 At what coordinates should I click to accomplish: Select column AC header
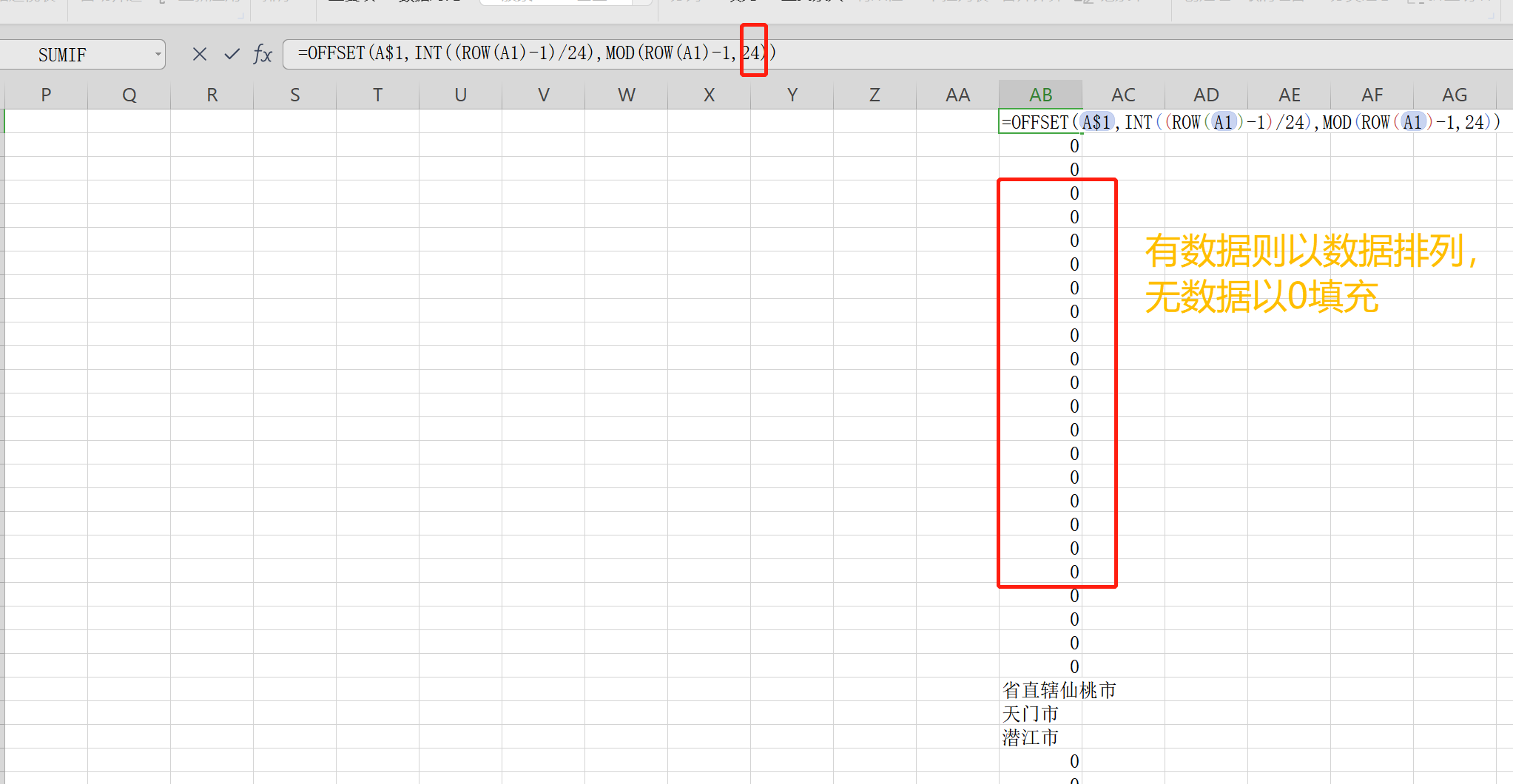click(1123, 95)
